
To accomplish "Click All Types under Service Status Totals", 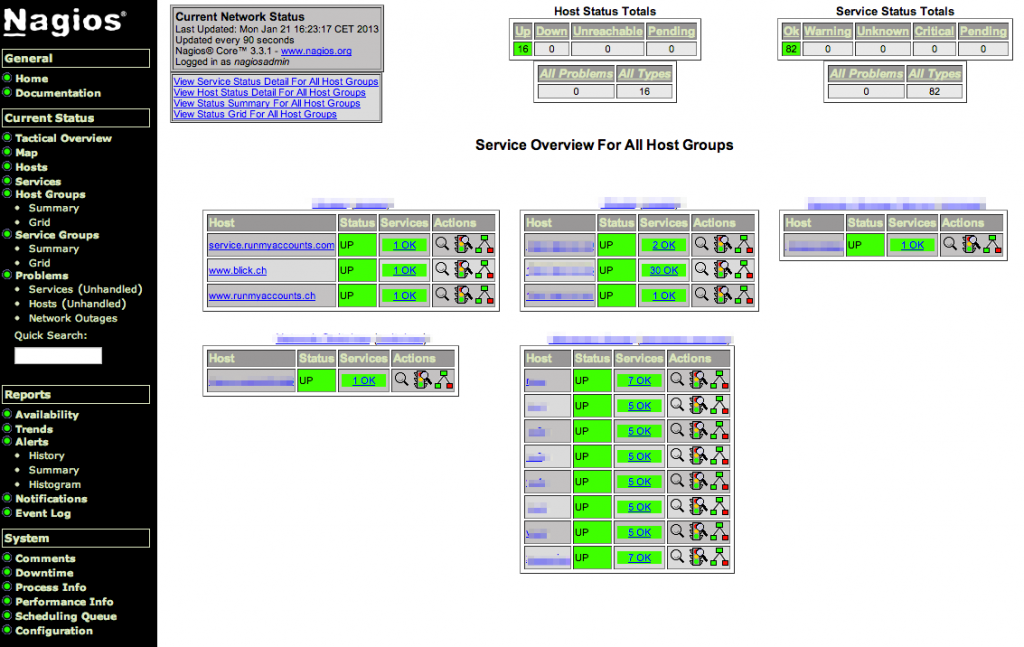I will tap(935, 74).
